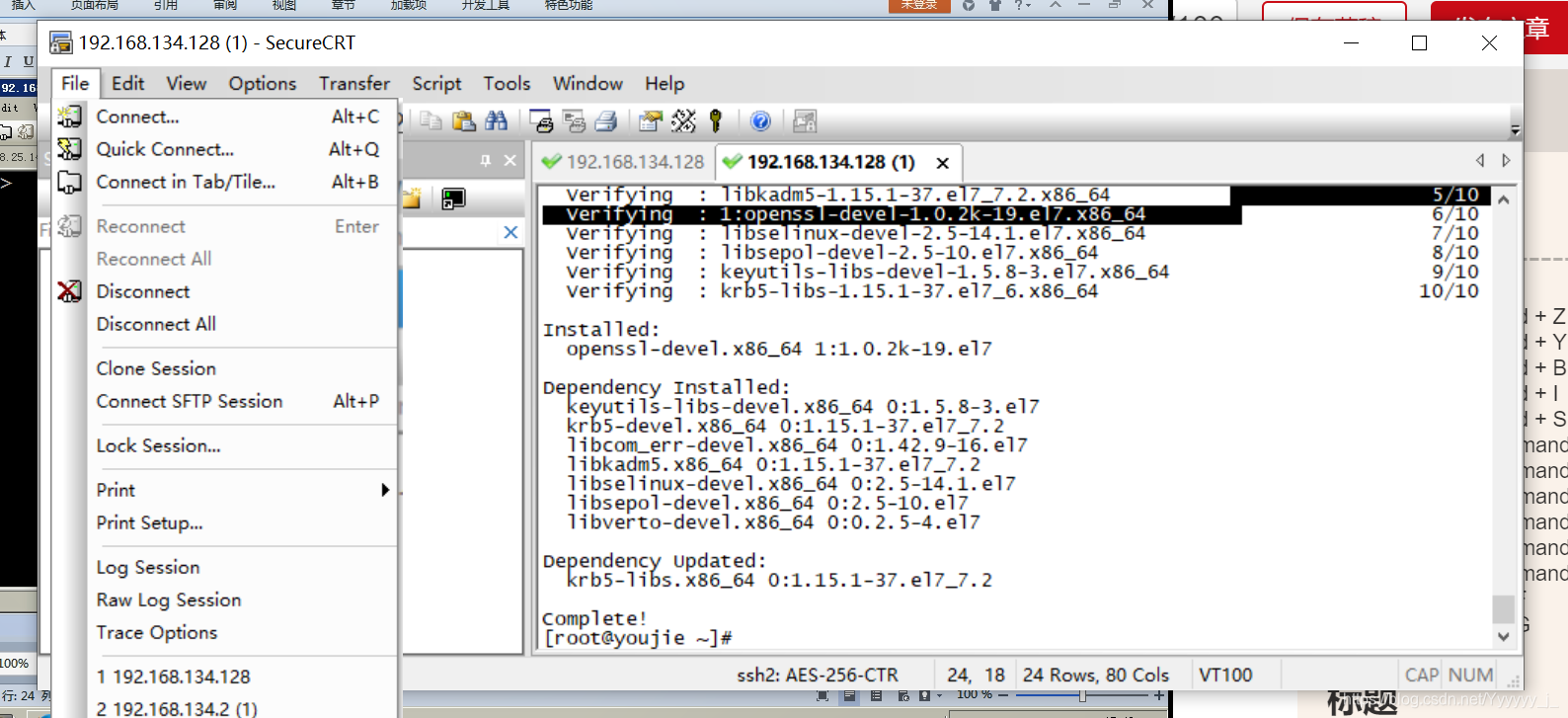Viewport: 1568px width, 718px height.
Task: Pin the session manager panel
Action: [x=485, y=160]
